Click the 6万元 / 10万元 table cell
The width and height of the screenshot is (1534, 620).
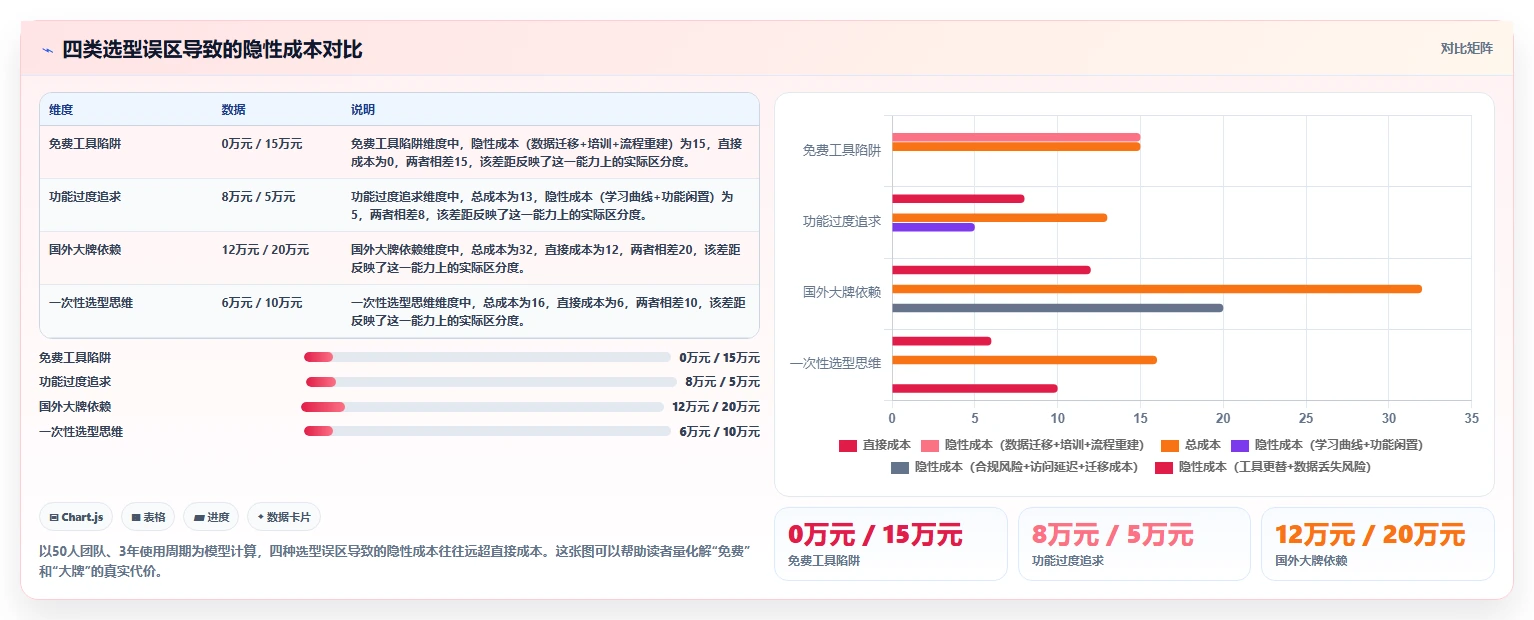point(262,303)
